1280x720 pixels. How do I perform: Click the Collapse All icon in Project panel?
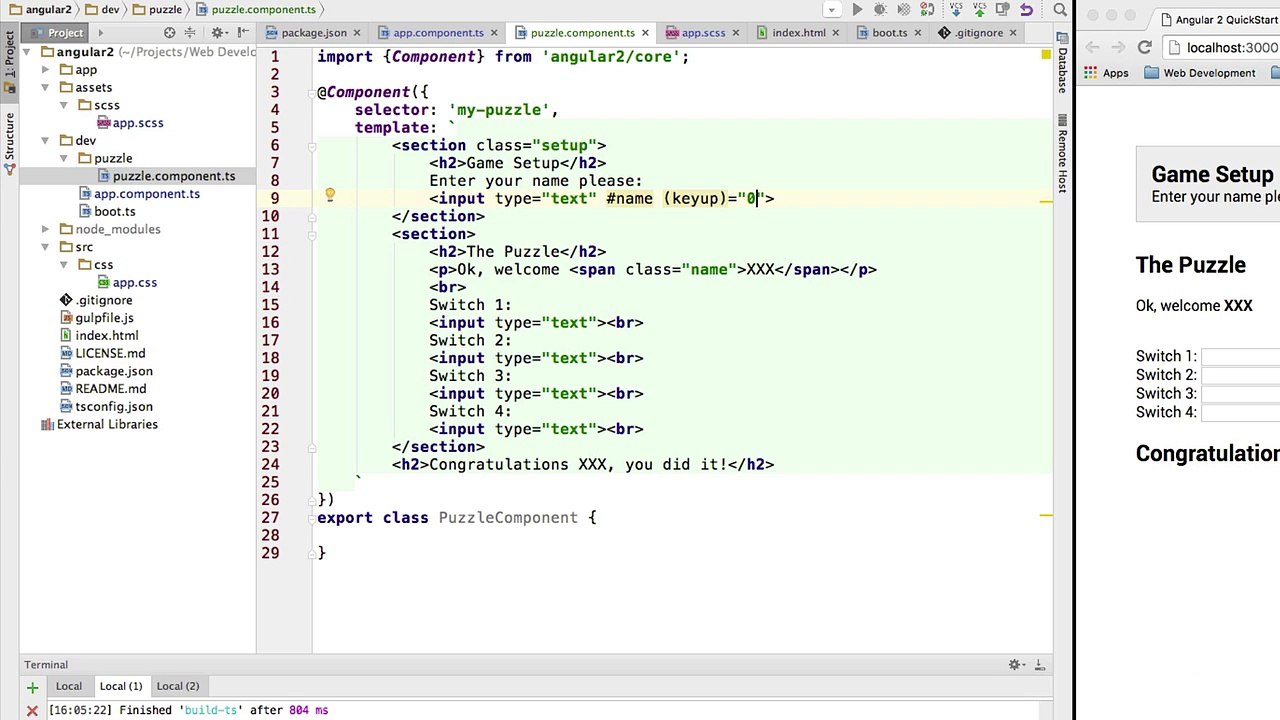190,33
